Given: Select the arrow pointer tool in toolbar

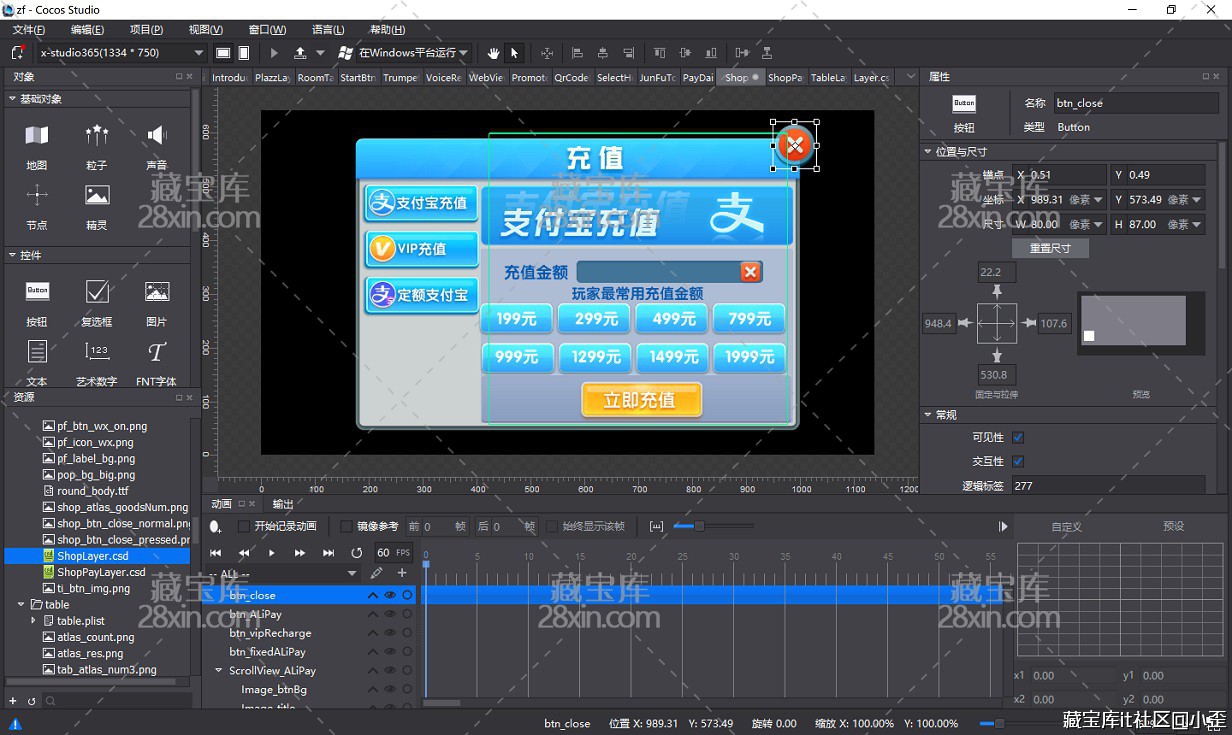Looking at the screenshot, I should [515, 53].
